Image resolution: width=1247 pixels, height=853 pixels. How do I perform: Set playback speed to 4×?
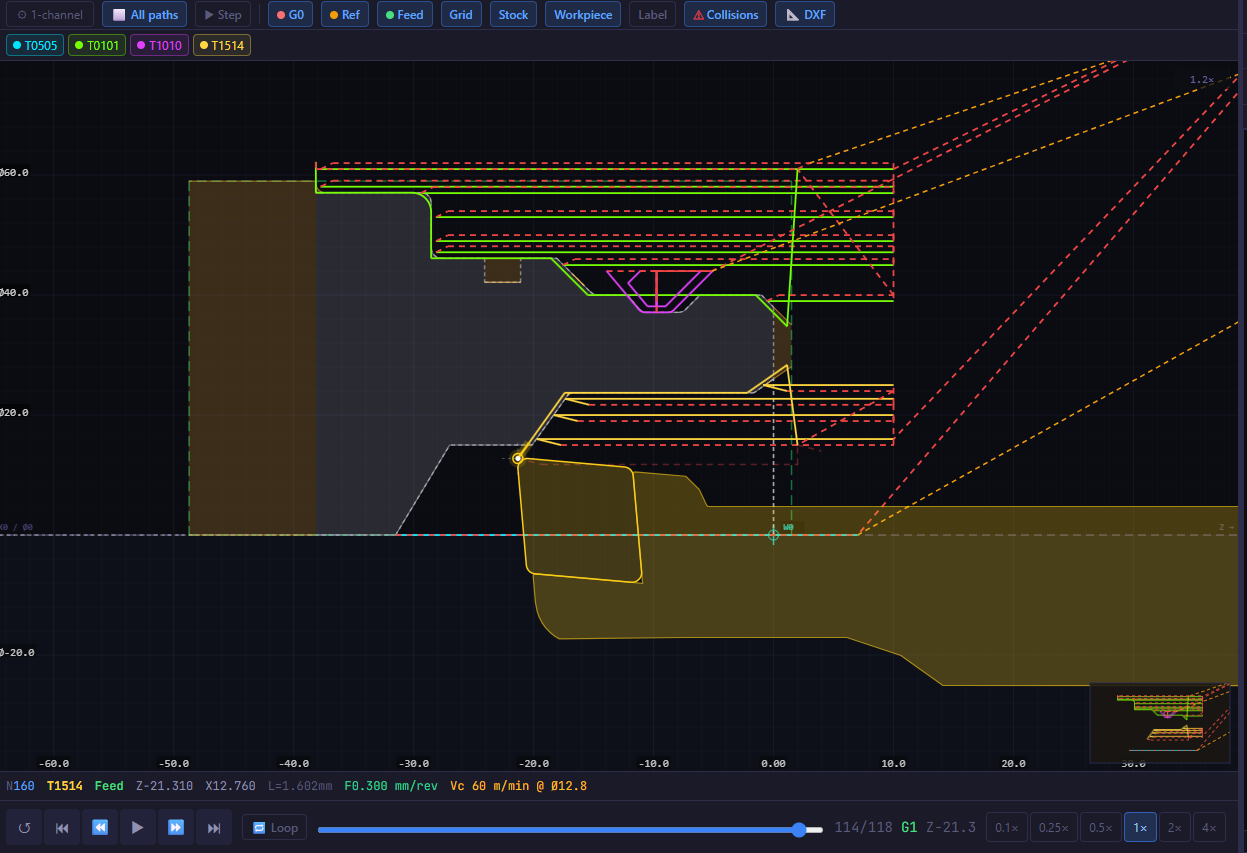pyautogui.click(x=1209, y=828)
